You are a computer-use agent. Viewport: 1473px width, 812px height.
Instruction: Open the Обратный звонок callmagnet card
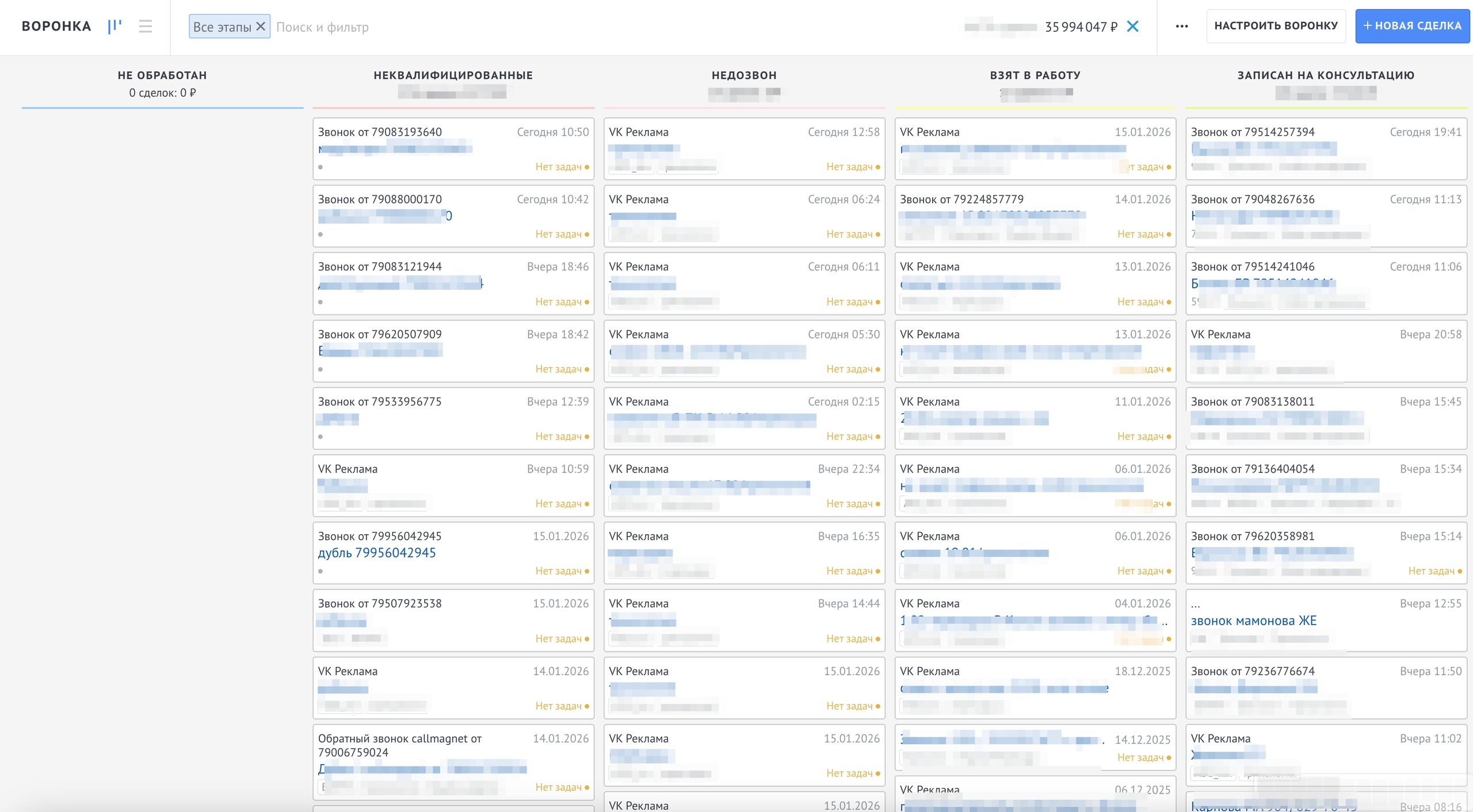click(x=453, y=763)
